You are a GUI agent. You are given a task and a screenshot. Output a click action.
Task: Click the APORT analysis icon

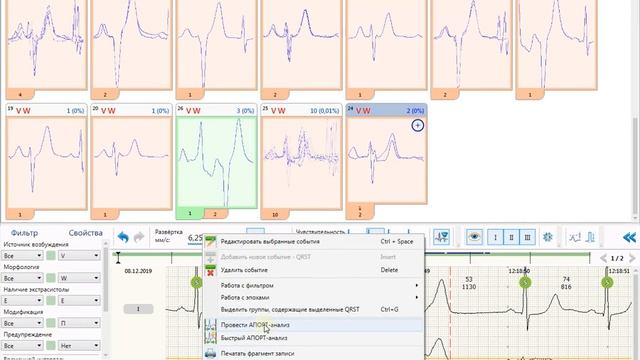pos(211,325)
